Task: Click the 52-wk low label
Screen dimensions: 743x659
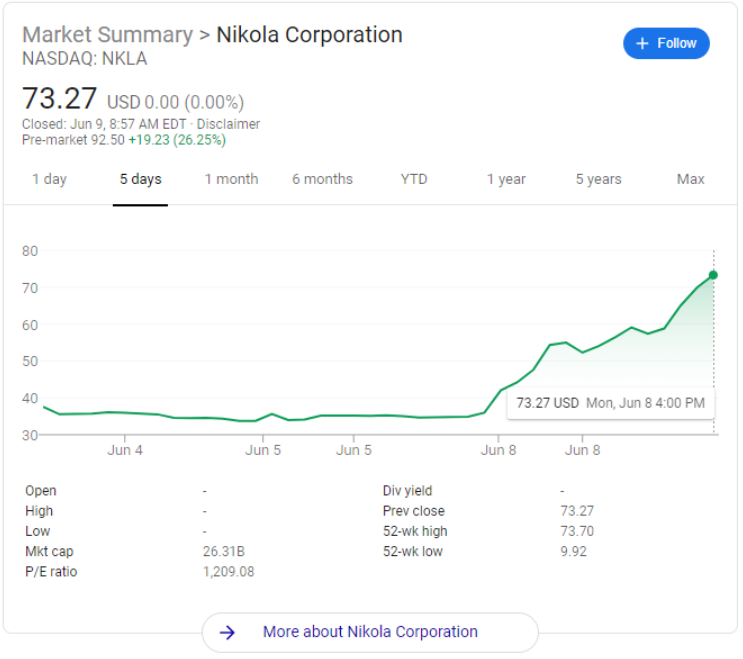Action: [x=413, y=551]
